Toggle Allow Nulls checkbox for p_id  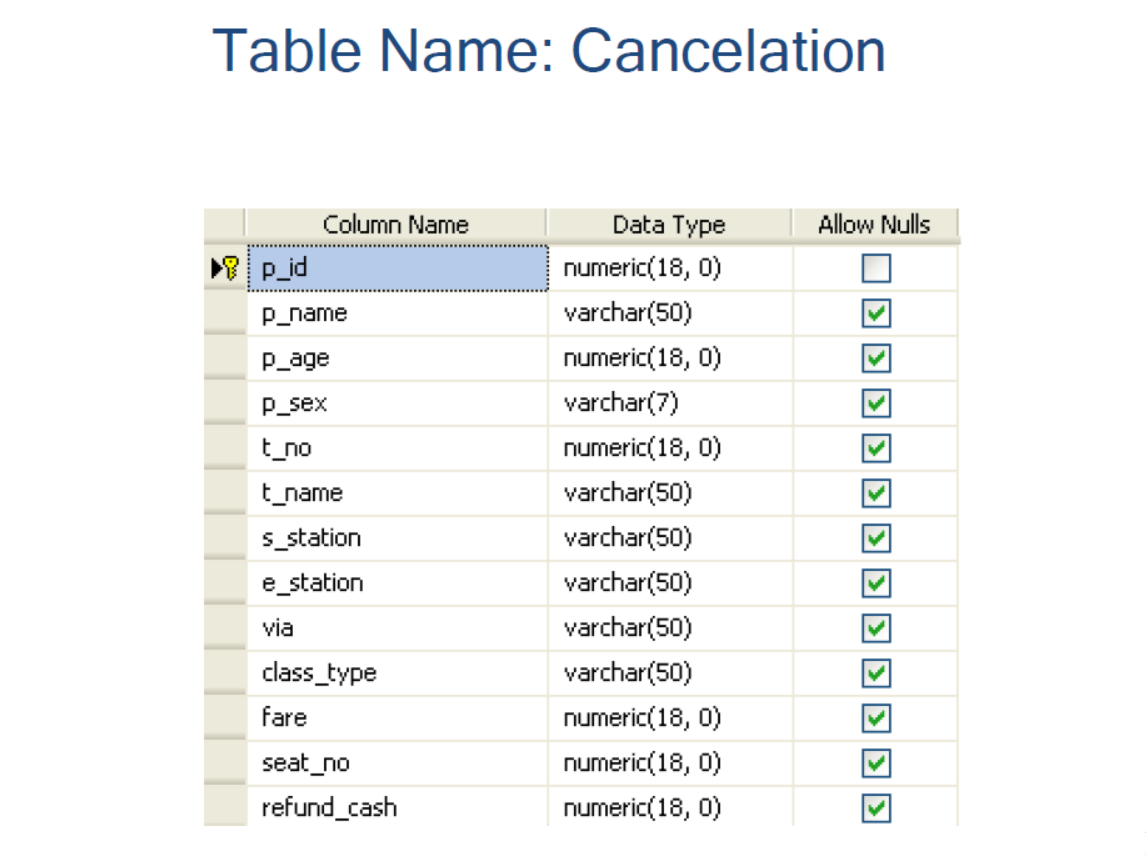click(x=875, y=269)
